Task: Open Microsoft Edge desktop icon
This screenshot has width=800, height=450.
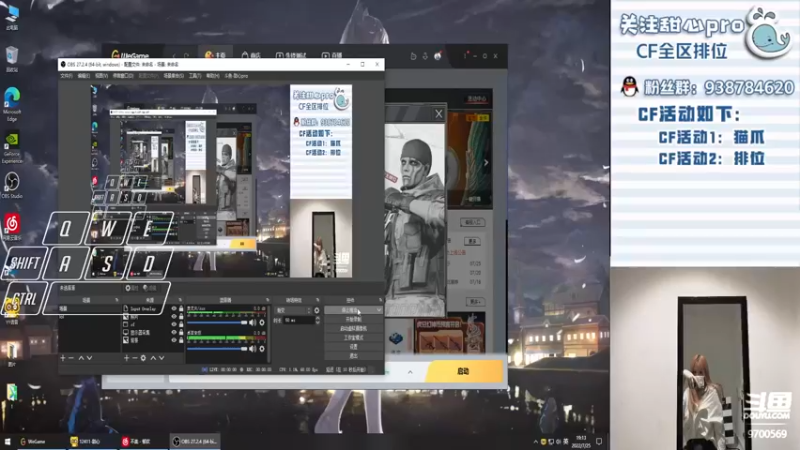Action: (x=12, y=104)
